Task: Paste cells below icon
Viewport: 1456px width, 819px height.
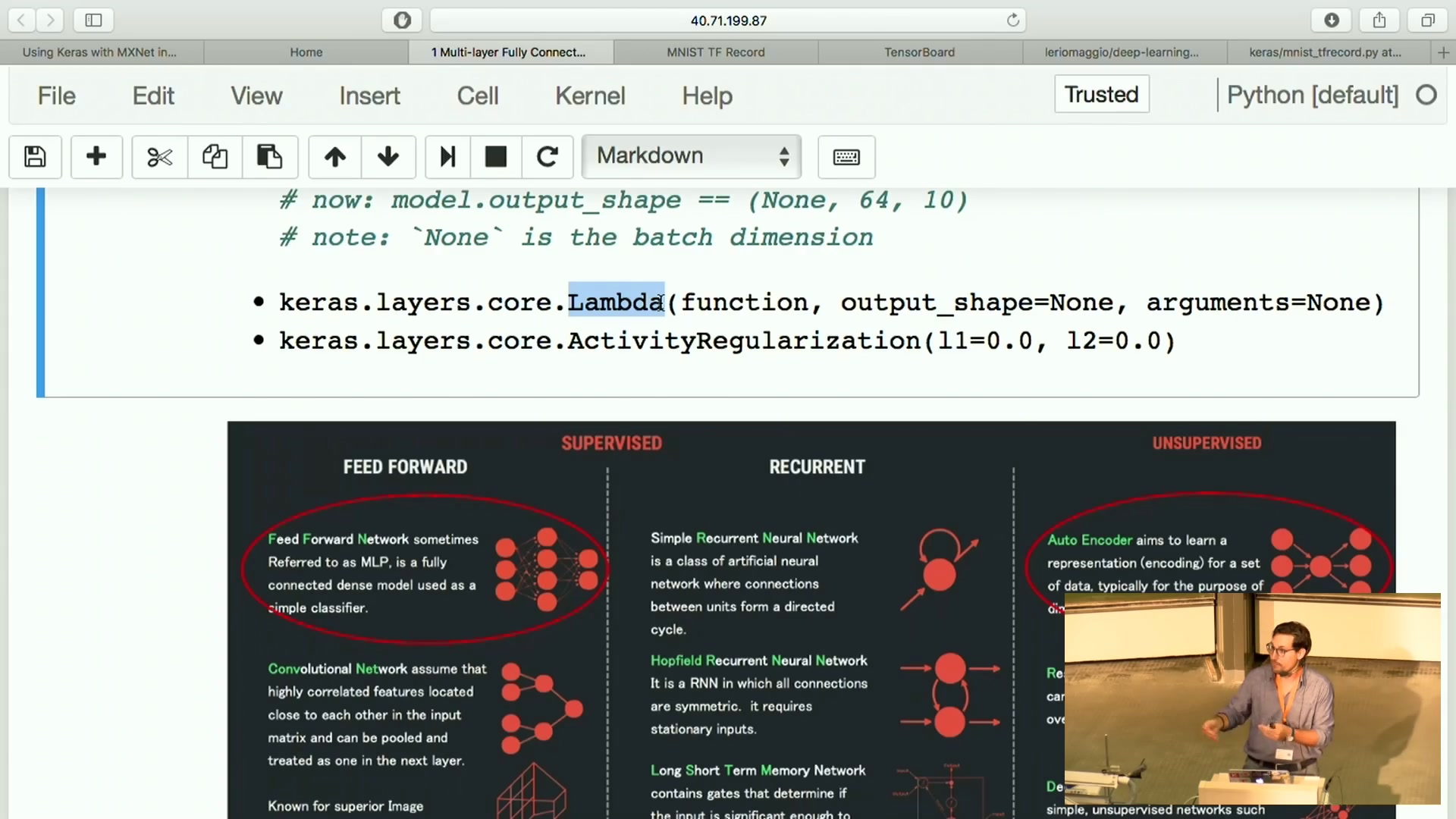Action: pos(269,157)
